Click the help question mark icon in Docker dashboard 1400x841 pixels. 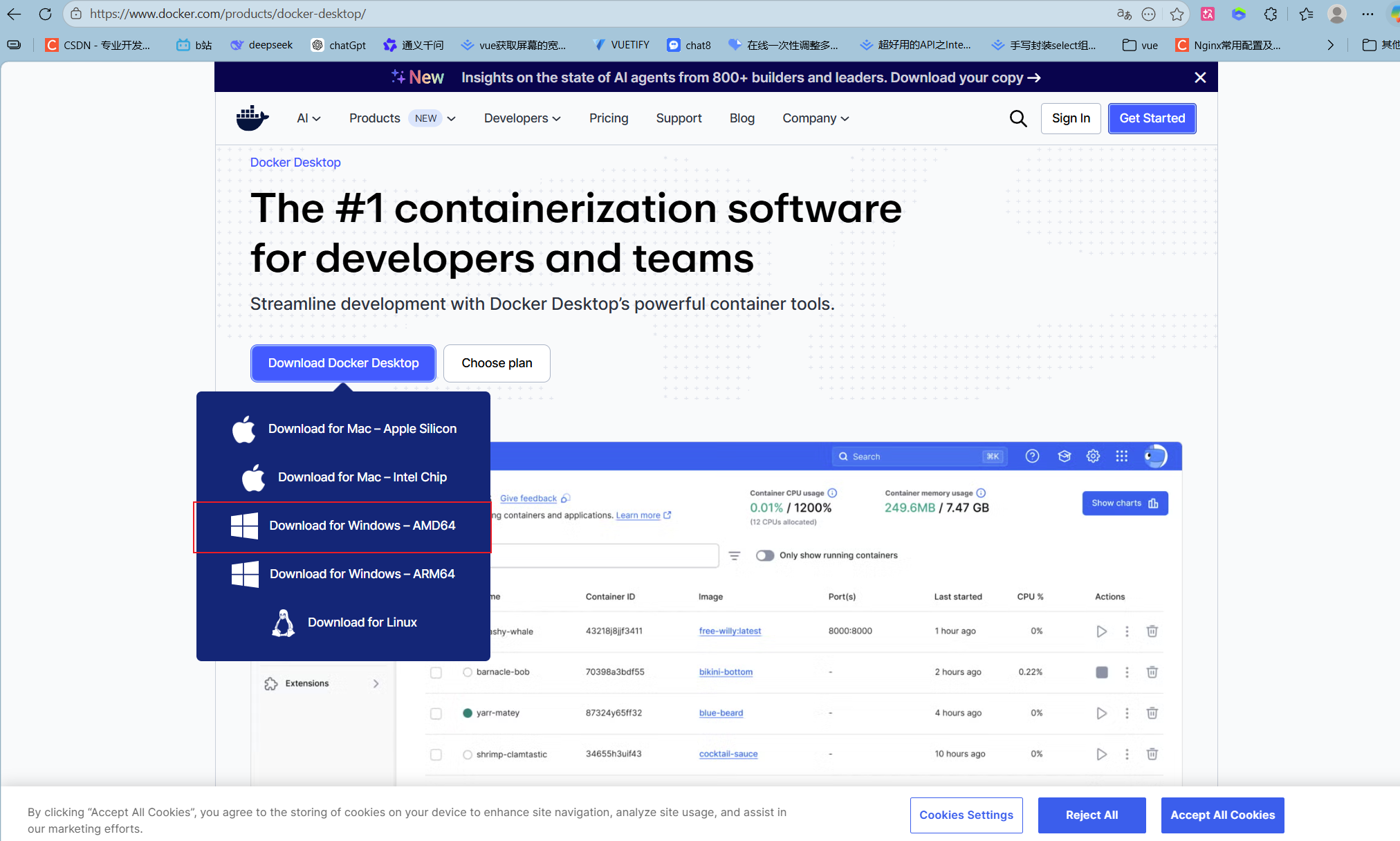(x=1032, y=456)
